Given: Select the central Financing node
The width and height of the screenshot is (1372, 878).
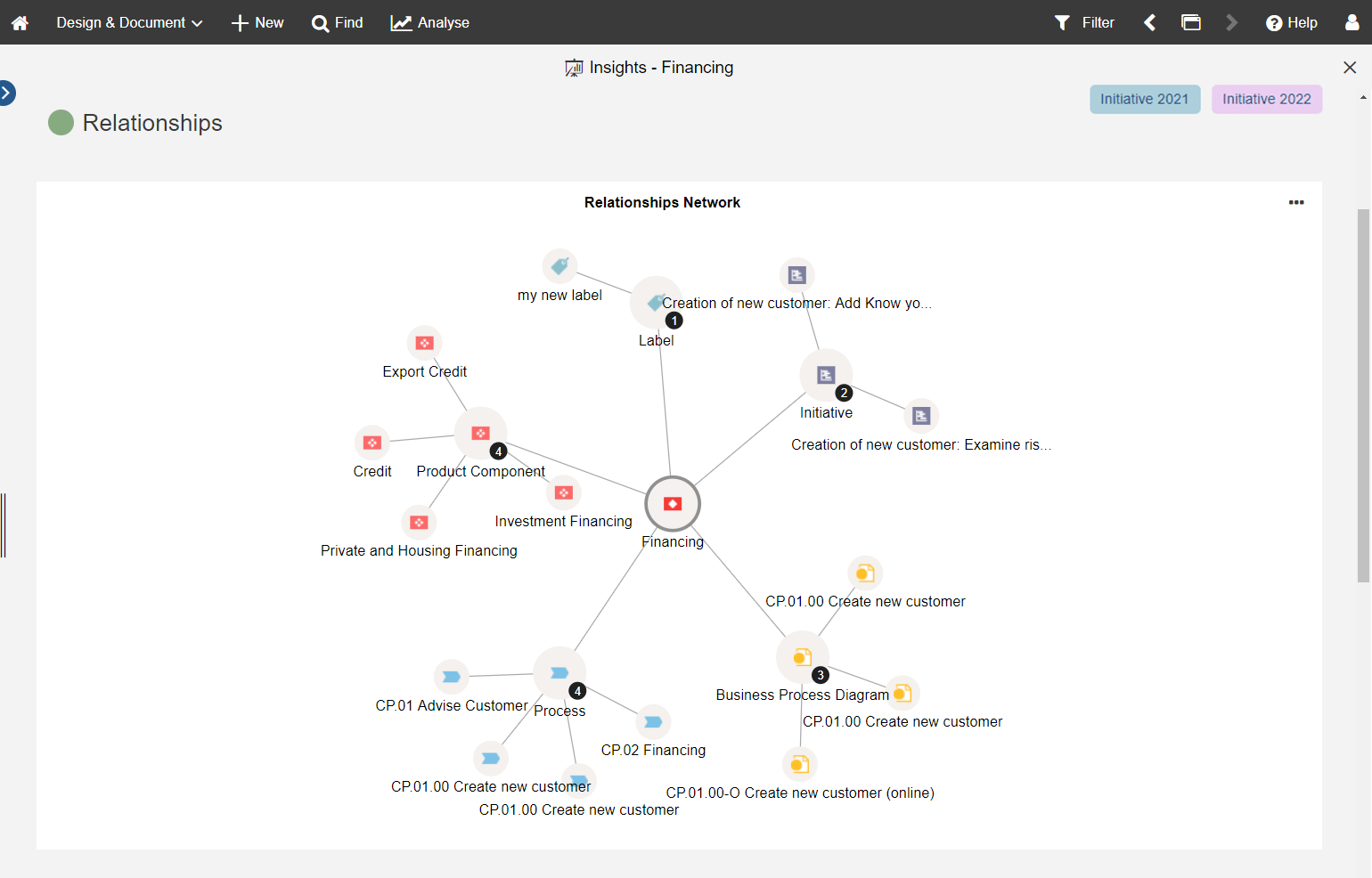Looking at the screenshot, I should tap(673, 504).
